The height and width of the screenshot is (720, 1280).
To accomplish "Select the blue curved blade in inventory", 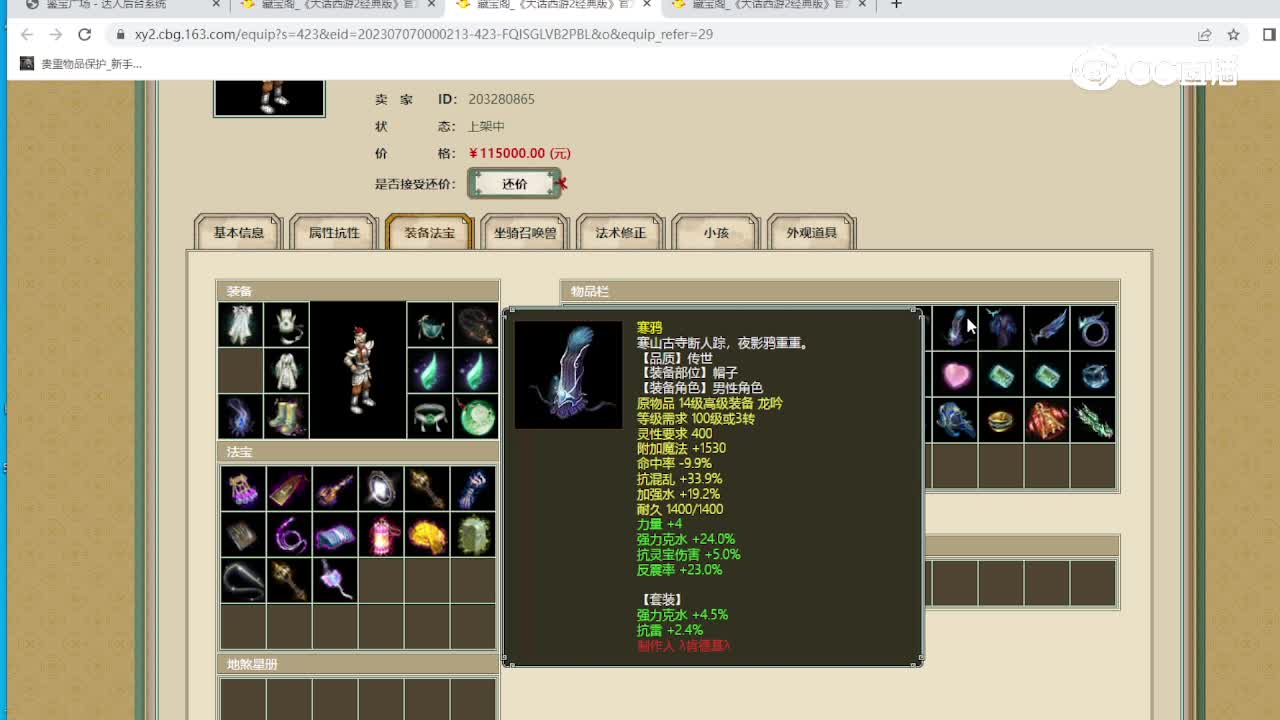I will [1047, 329].
